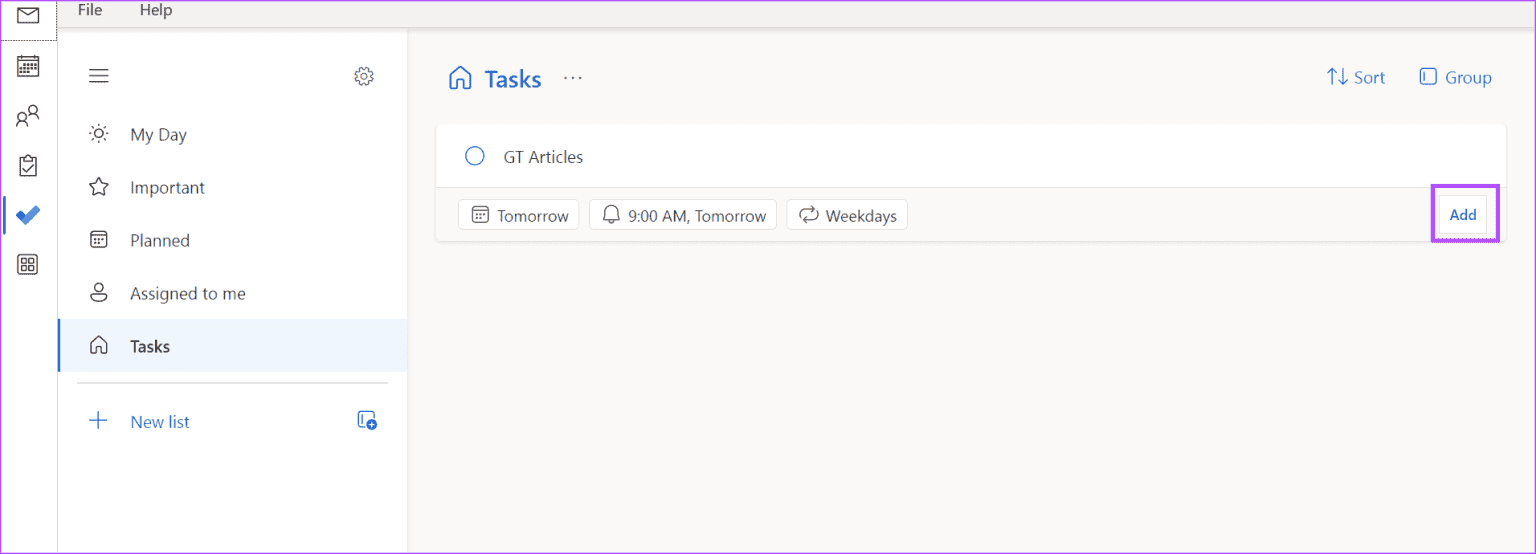Click the Tasks list title heading
The height and width of the screenshot is (554, 1536).
pos(513,80)
